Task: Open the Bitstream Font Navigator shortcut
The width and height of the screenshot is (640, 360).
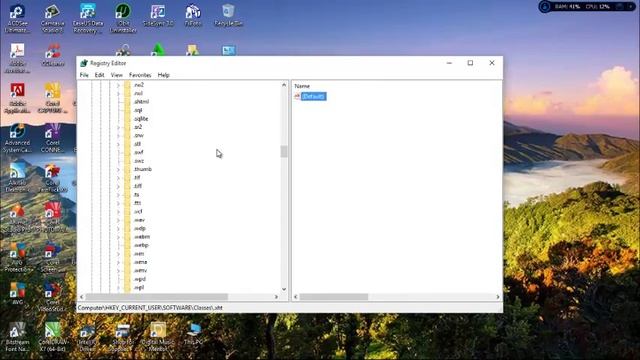Action: coord(17,337)
